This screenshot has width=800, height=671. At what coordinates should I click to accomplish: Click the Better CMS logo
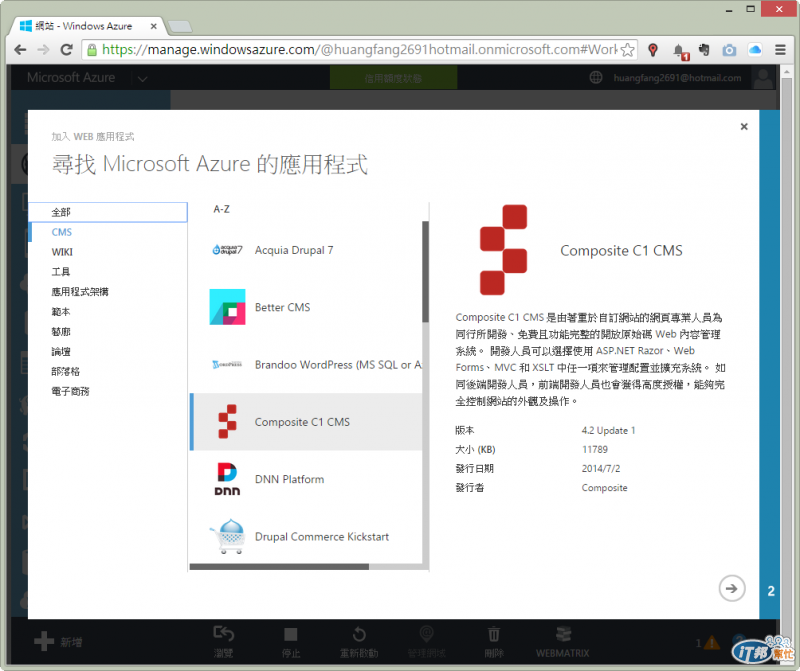pos(228,307)
